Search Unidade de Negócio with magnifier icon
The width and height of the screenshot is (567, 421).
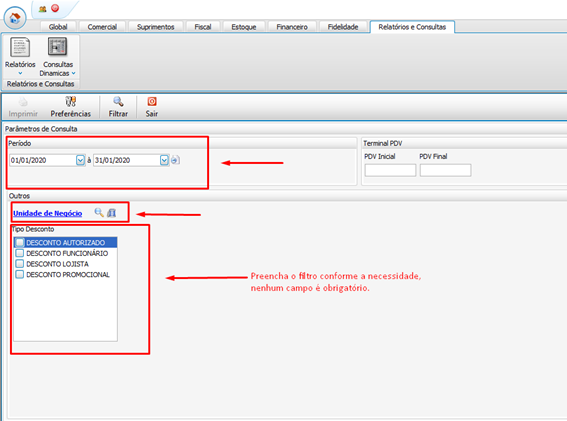[99, 212]
